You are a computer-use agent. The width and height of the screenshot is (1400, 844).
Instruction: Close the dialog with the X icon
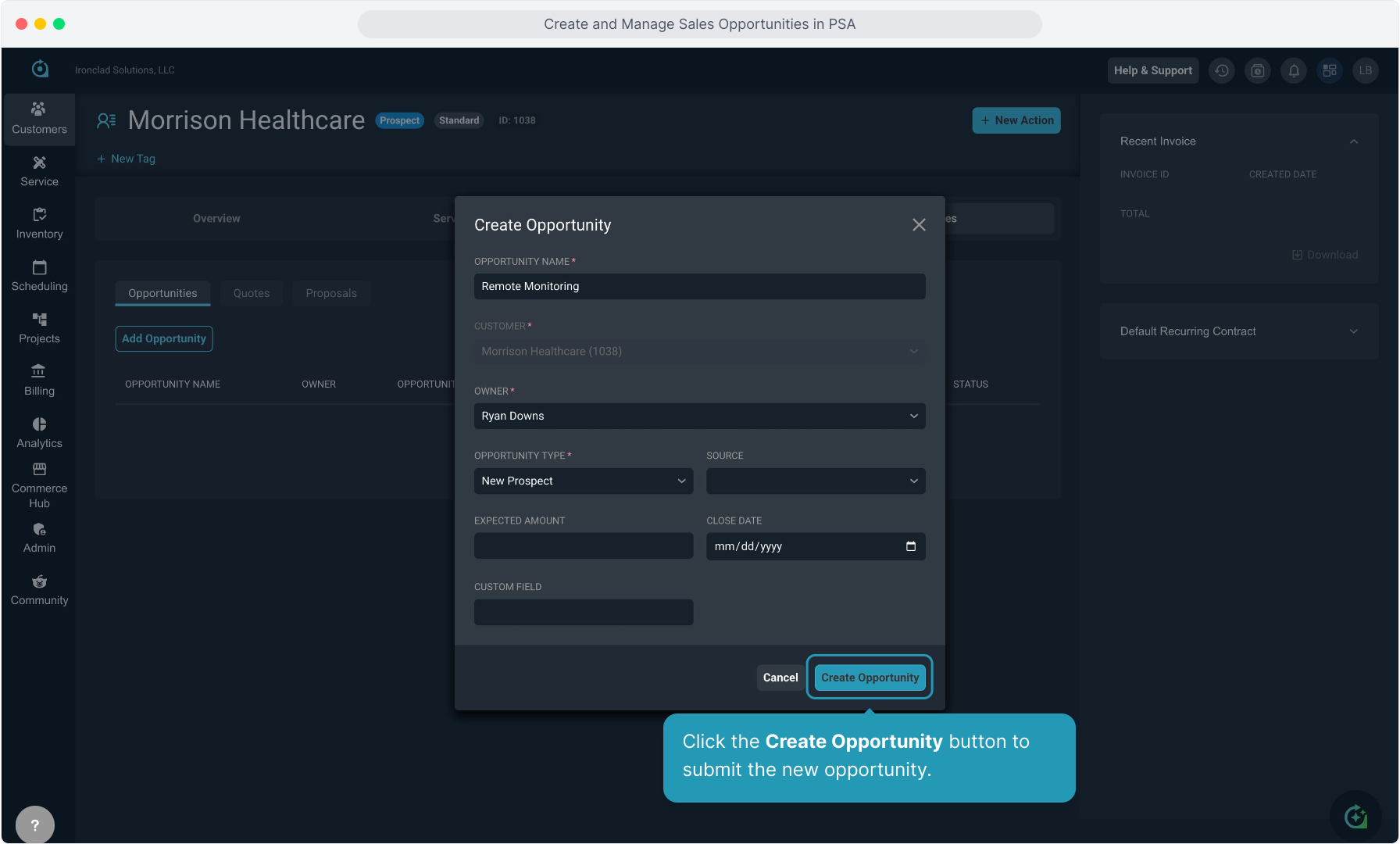(x=919, y=225)
